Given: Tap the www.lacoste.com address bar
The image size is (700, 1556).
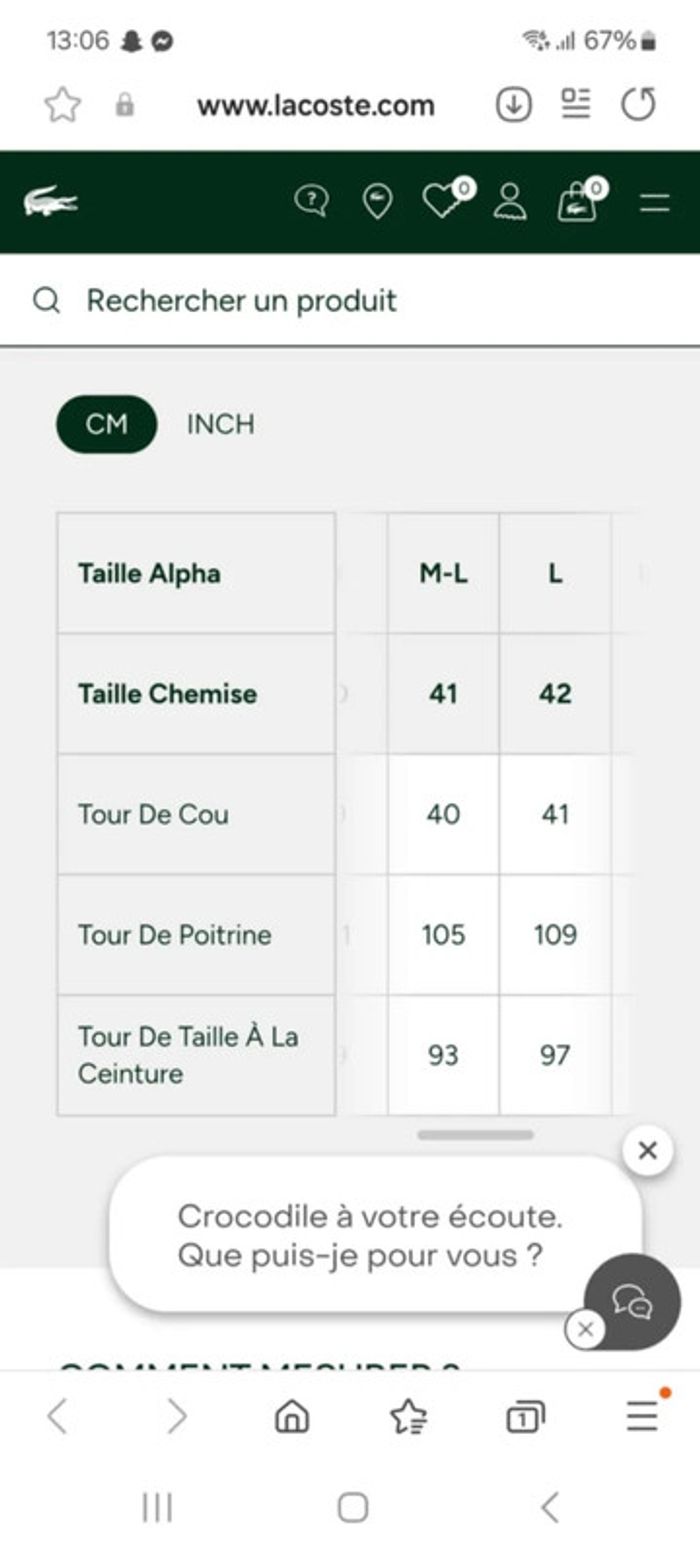Looking at the screenshot, I should coord(315,105).
